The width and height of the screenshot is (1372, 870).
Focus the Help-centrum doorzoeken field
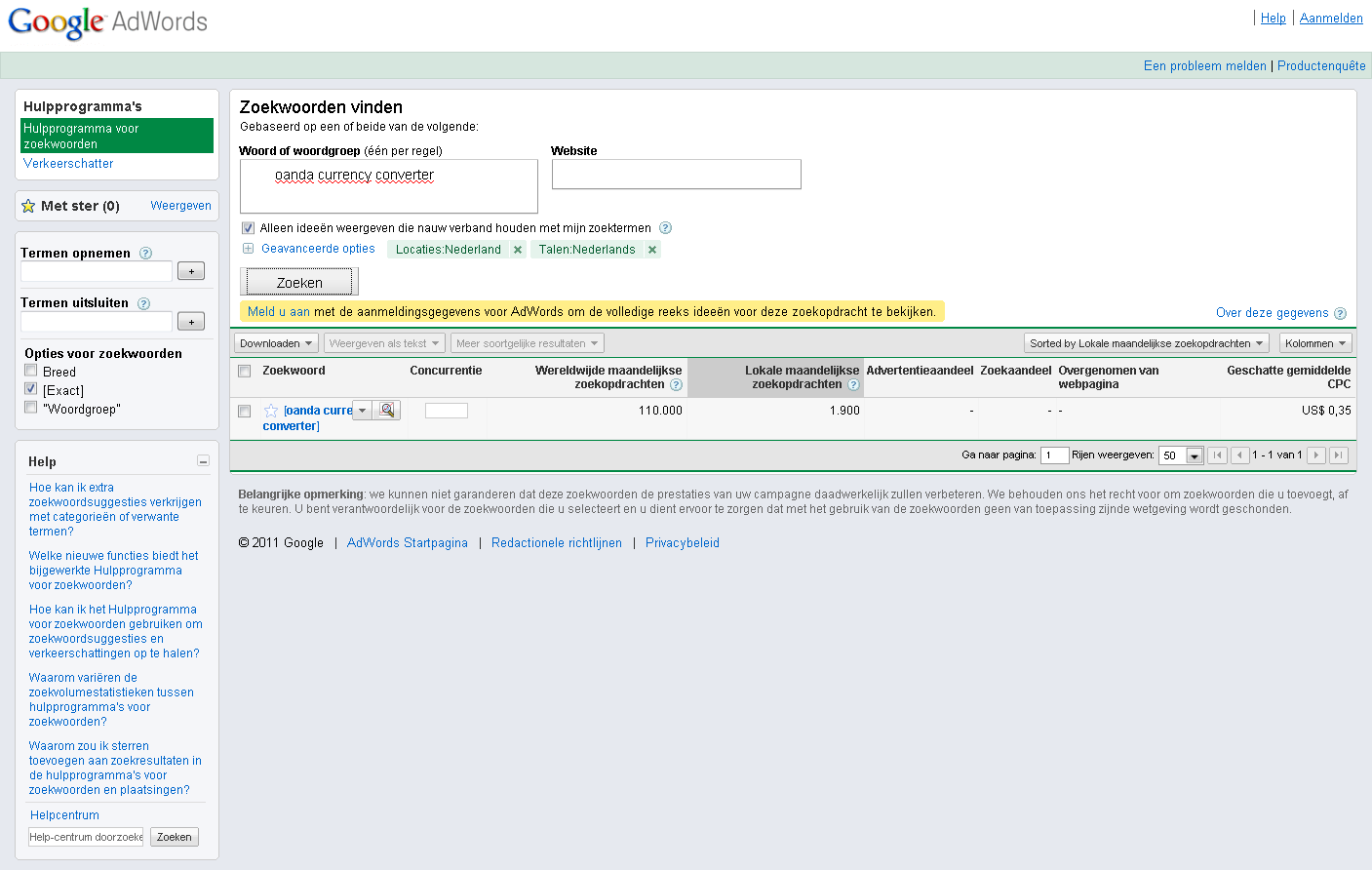(86, 837)
